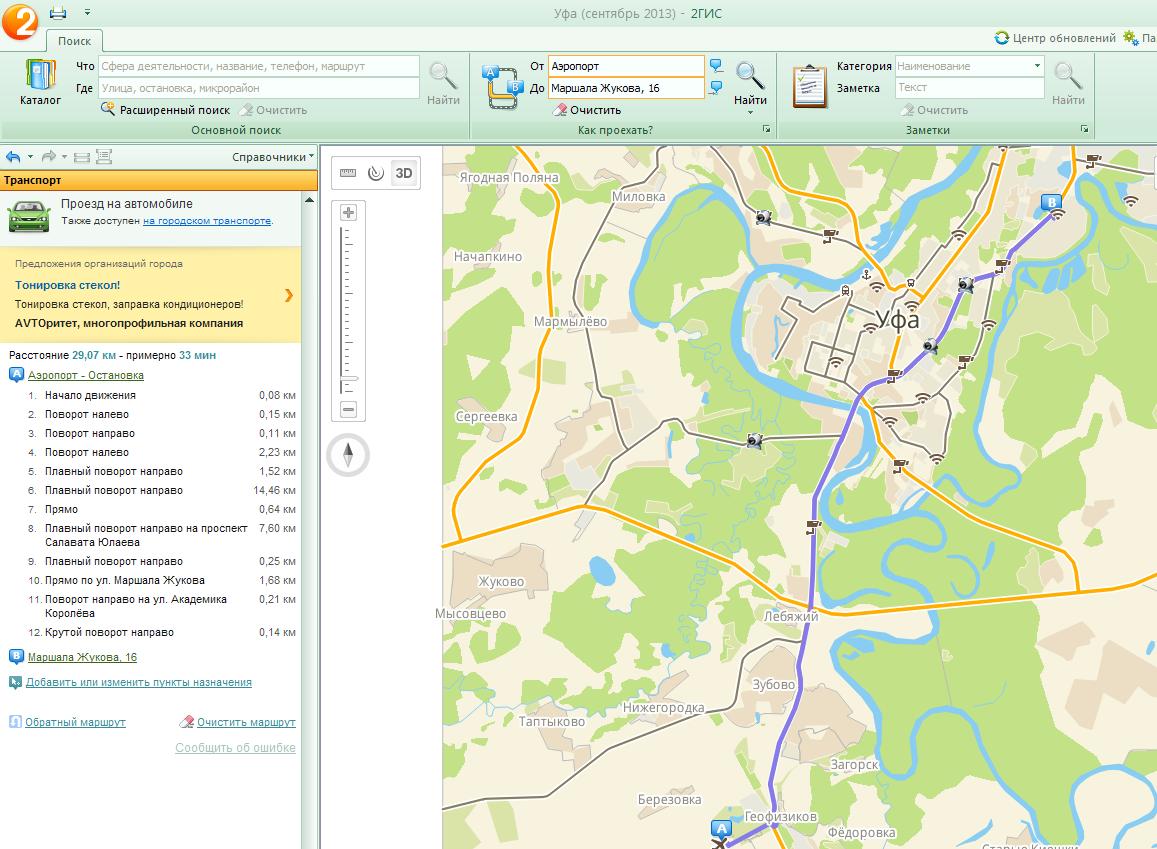Viewport: 1157px width, 849px height.
Task: Open the Маршала Жукова, 16 destination link
Action: tap(82, 657)
